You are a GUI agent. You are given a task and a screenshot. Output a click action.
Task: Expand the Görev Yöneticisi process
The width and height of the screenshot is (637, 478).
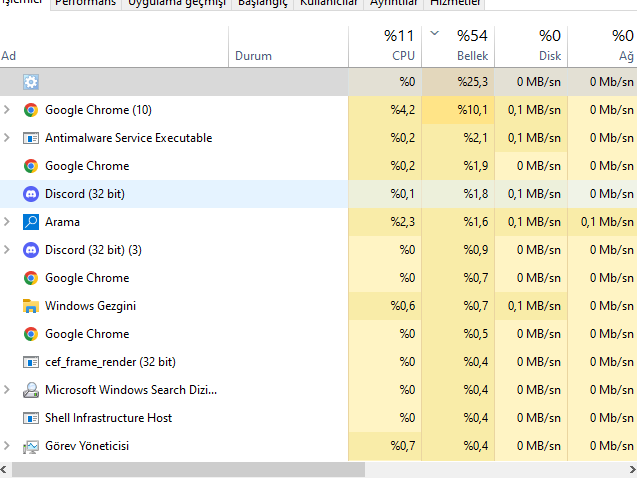[6, 446]
